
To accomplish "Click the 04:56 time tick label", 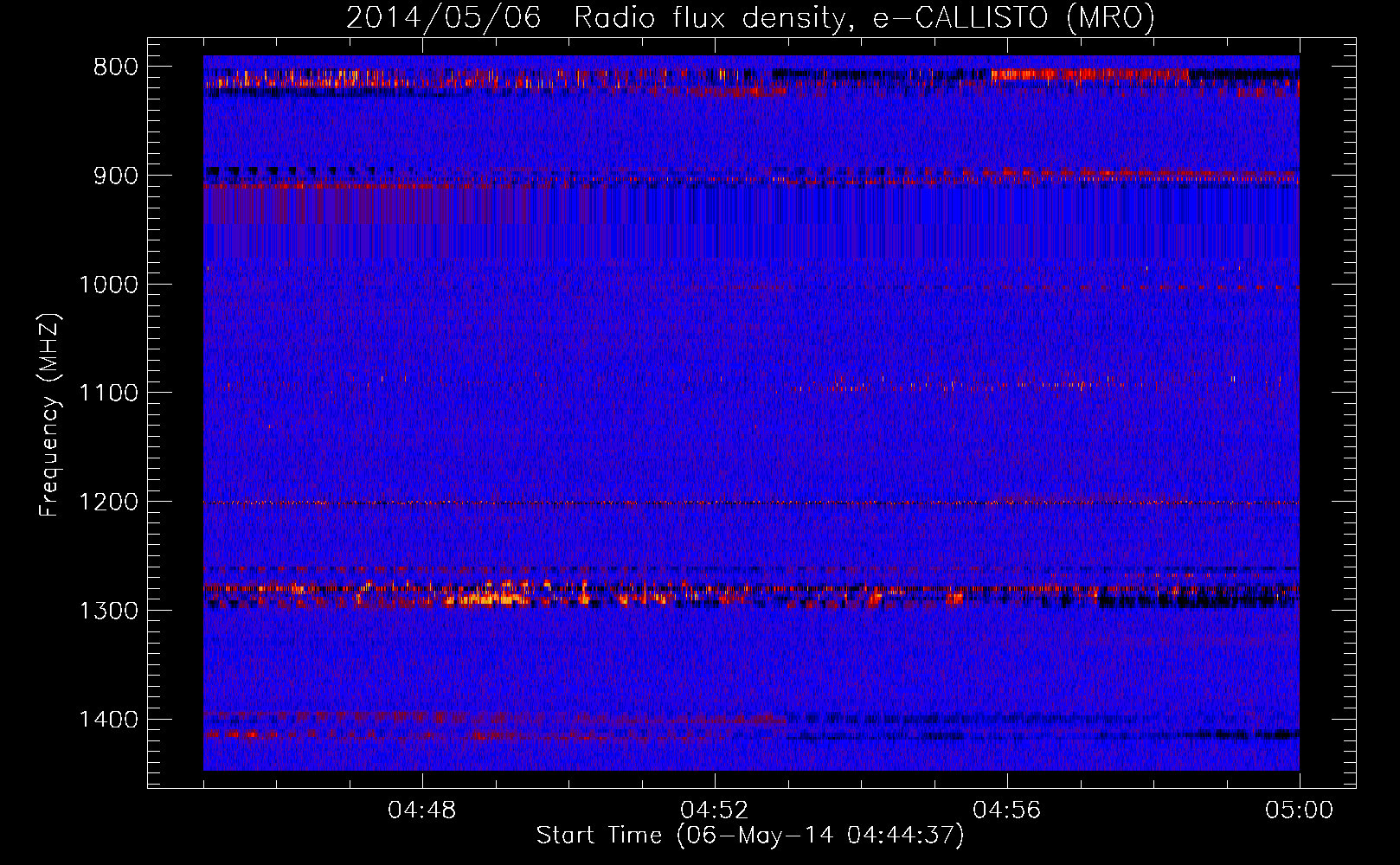I will 1007,811.
